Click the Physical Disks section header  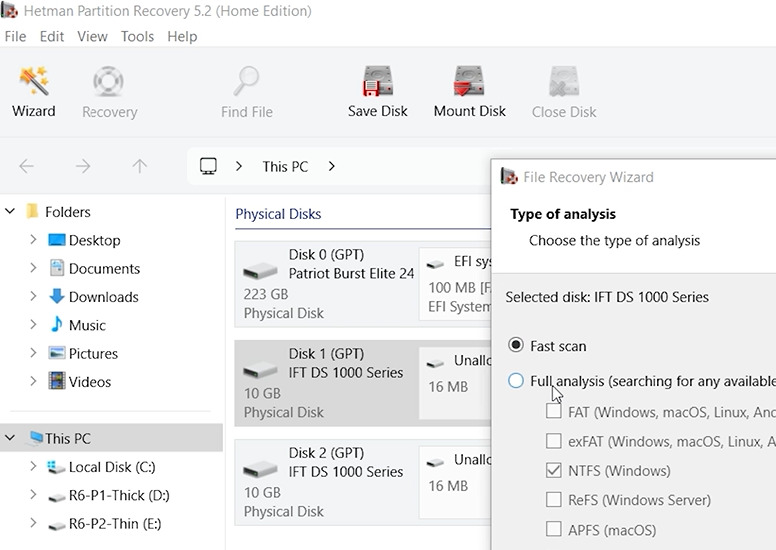click(x=278, y=213)
